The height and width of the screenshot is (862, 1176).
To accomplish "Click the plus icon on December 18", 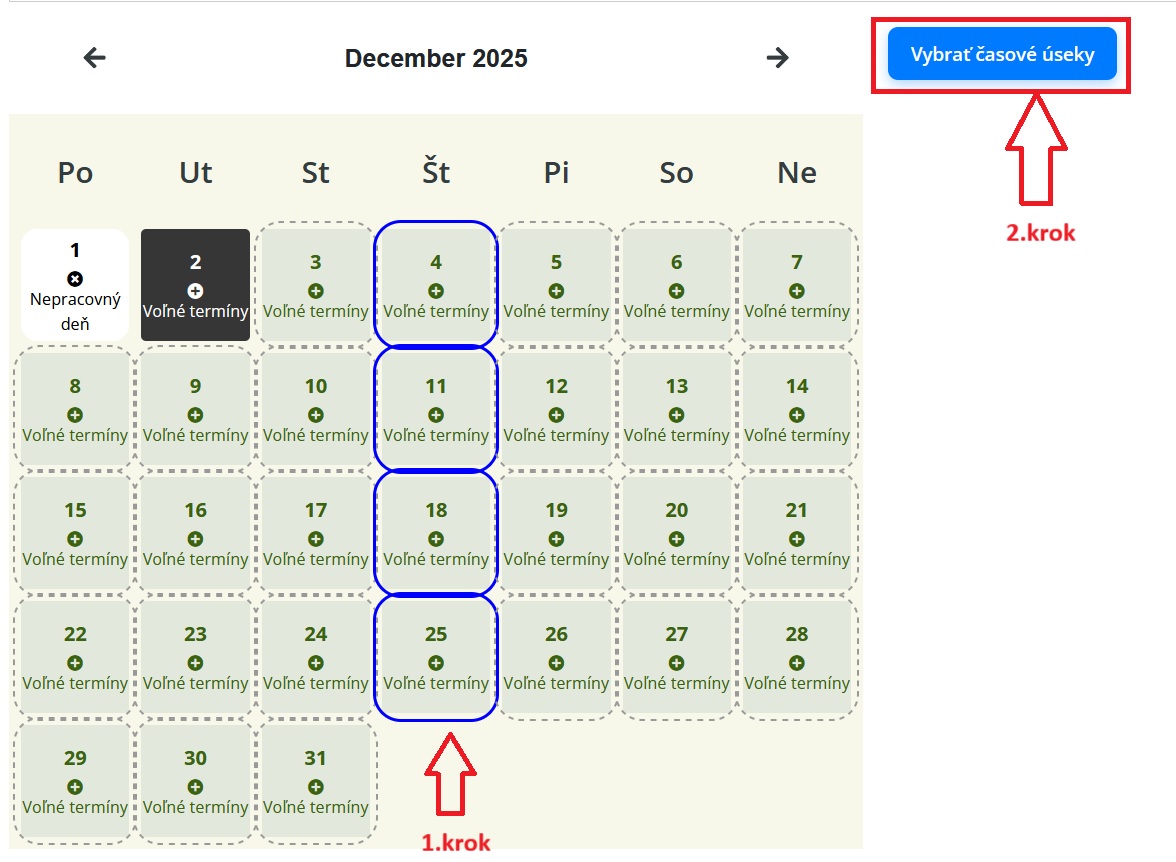I will coord(436,539).
